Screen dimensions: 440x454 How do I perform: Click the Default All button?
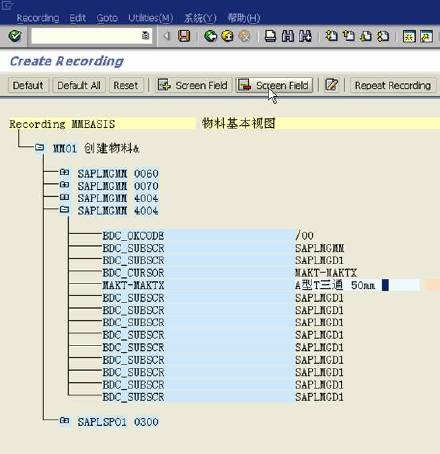click(x=79, y=85)
